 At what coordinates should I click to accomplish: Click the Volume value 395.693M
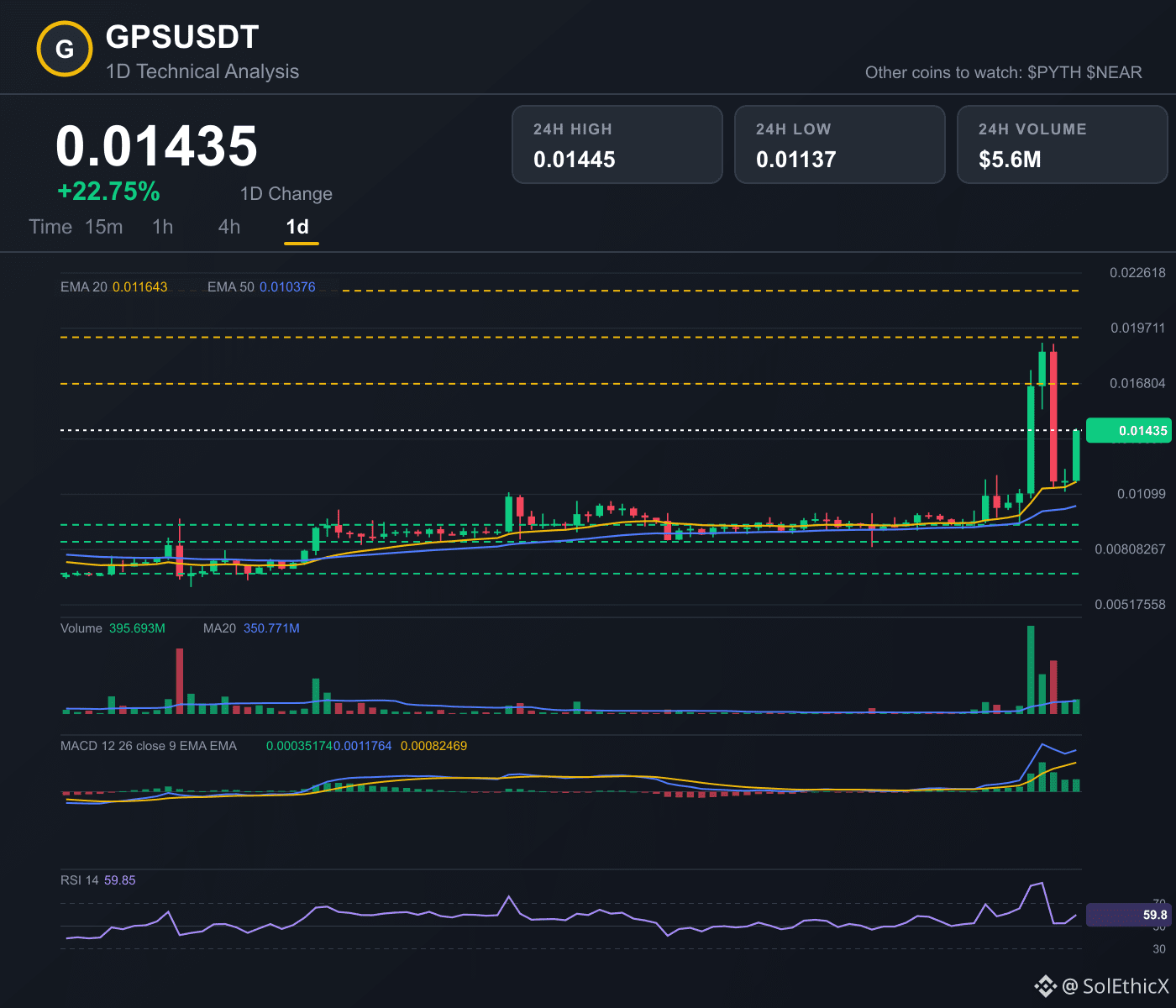(137, 628)
